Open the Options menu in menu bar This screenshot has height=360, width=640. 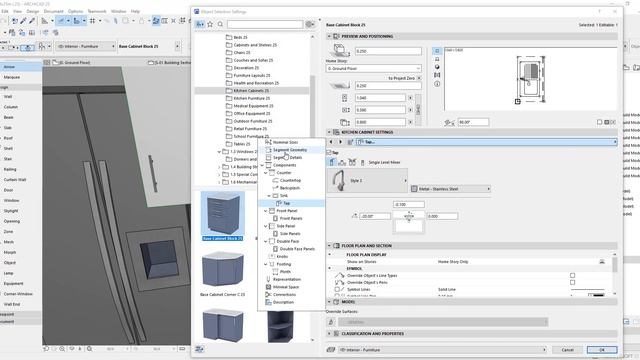(x=75, y=11)
